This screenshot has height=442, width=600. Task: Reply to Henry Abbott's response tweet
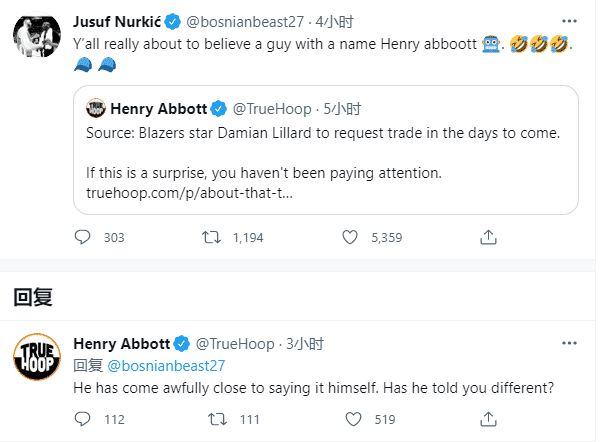pyautogui.click(x=83, y=419)
